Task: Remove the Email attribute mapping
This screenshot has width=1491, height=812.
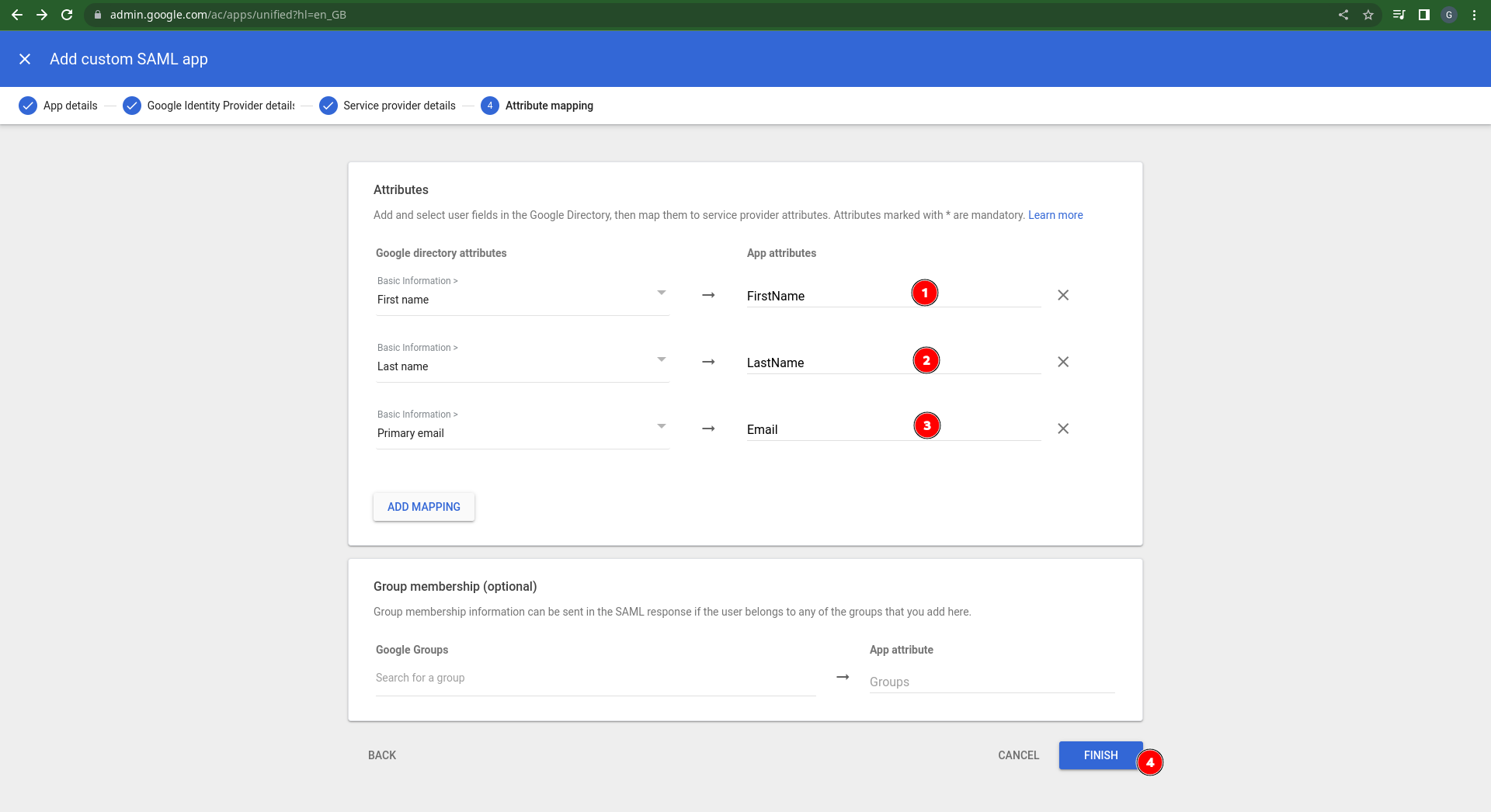Action: [1063, 429]
